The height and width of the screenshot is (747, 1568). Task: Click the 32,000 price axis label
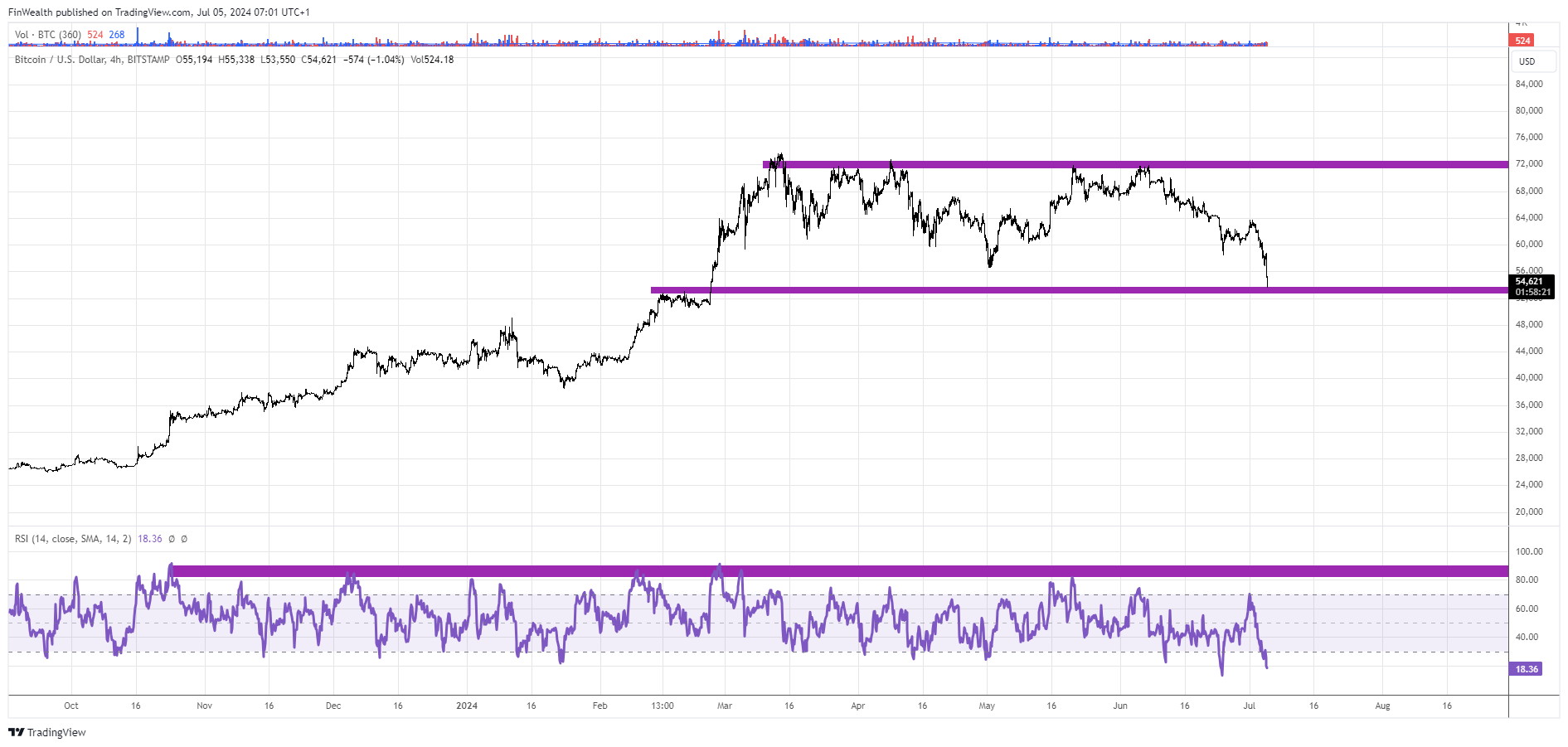[1529, 431]
